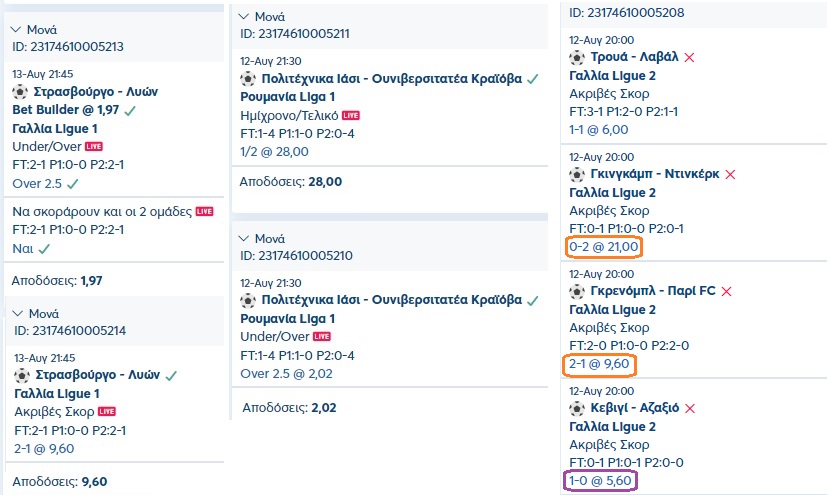Click the red X next to Τρουά - Λαβάλ
Image resolution: width=830 pixels, height=495 pixels.
click(x=688, y=57)
